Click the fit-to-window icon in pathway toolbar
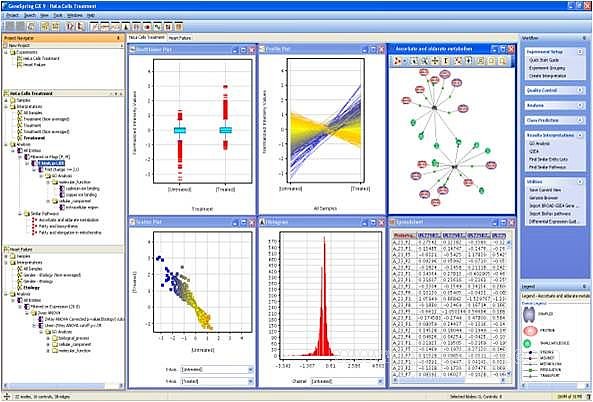 tap(458, 61)
